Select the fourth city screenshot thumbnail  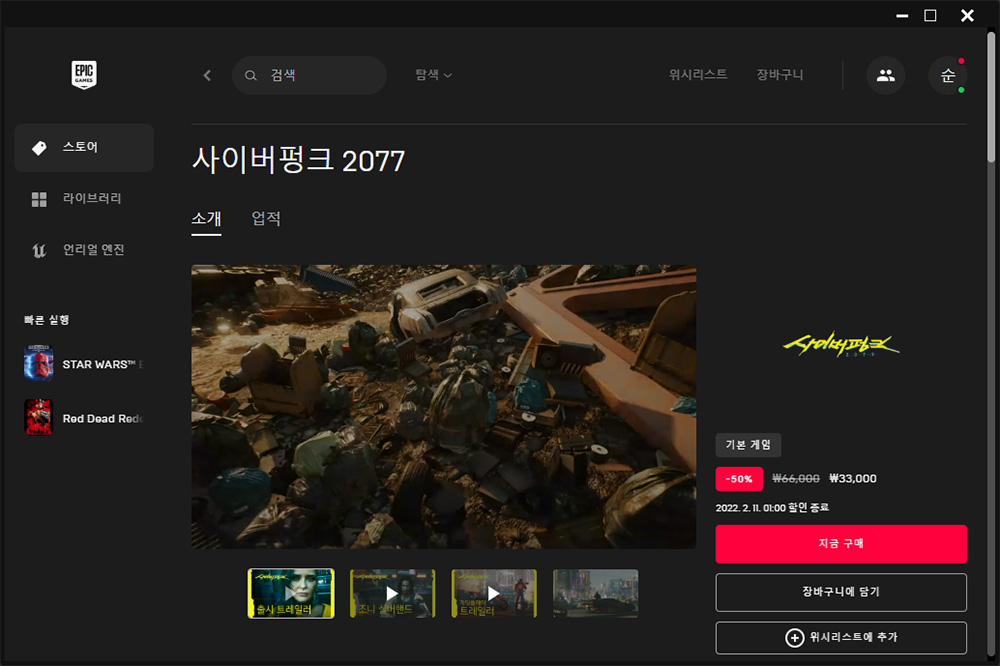pos(596,593)
